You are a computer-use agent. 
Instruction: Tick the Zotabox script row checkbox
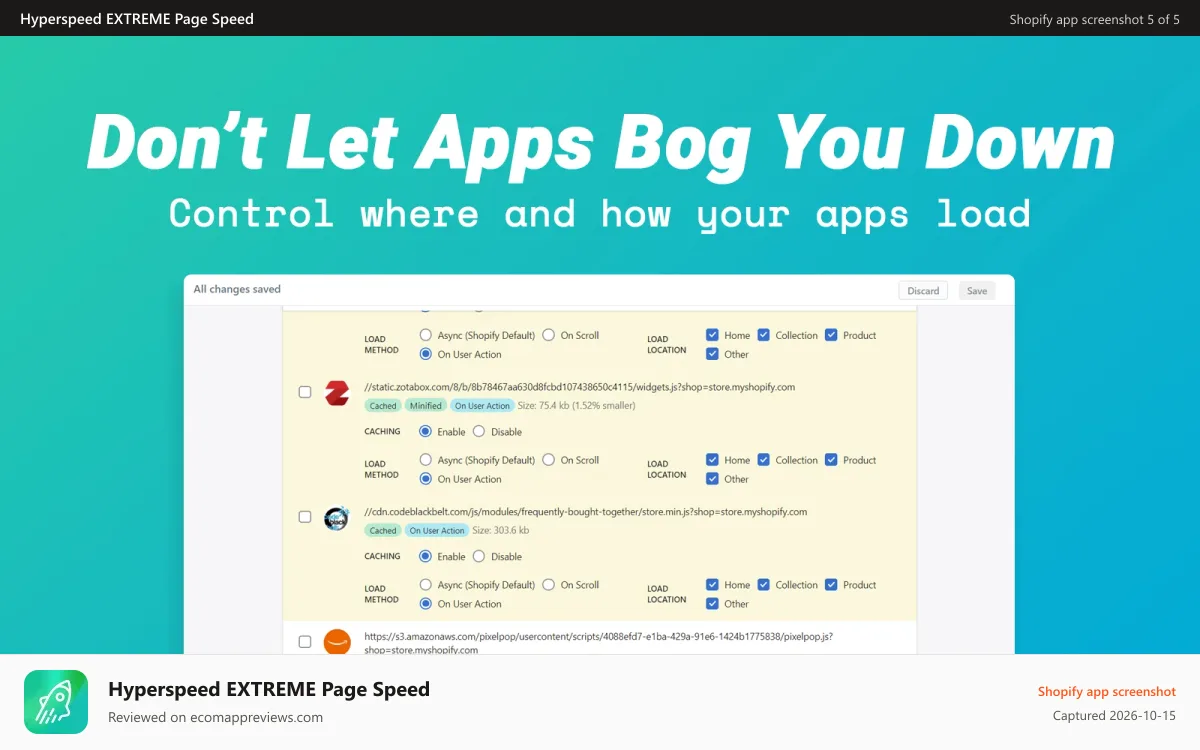(x=305, y=392)
